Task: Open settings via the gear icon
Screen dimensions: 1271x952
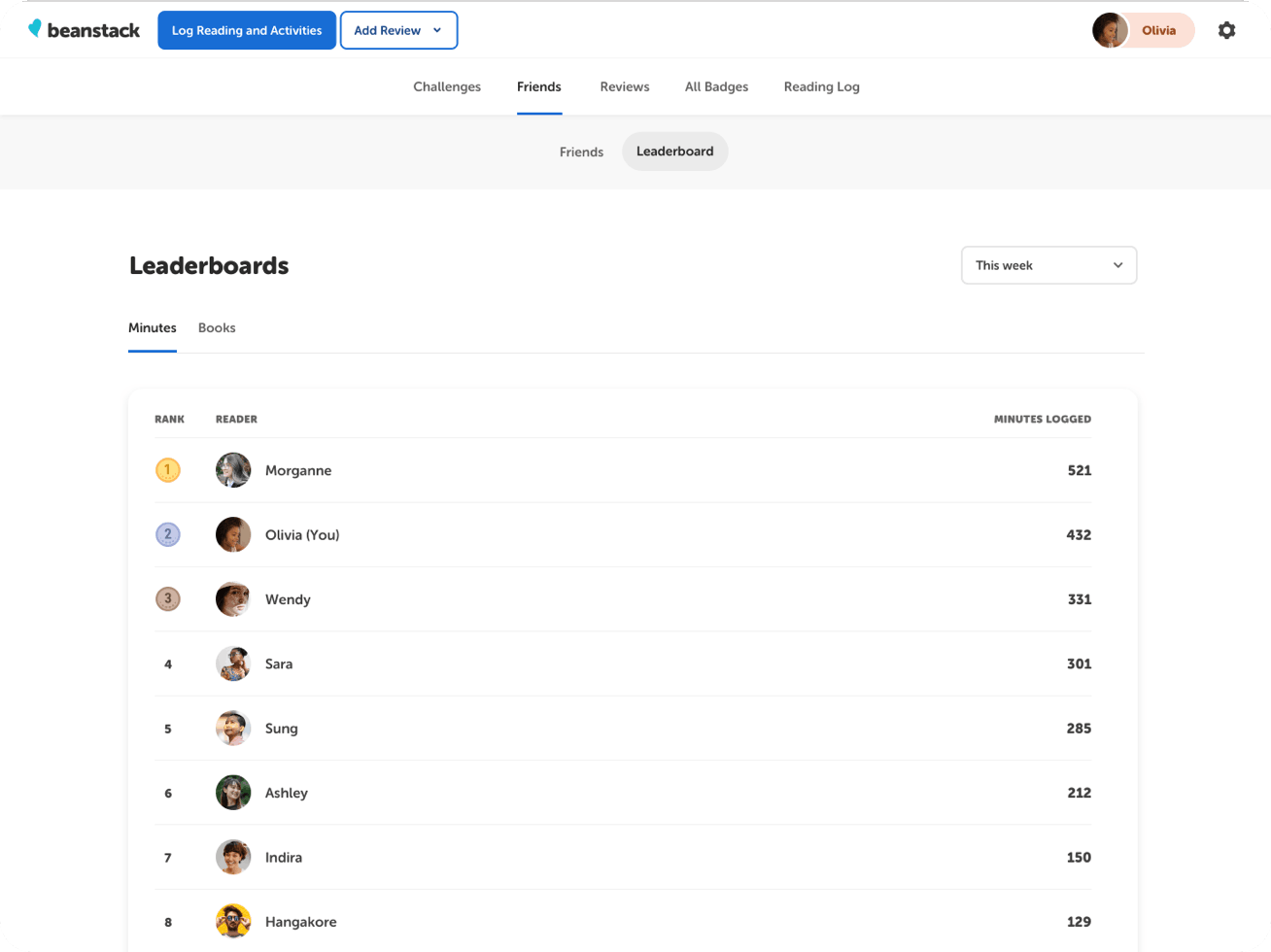Action: (1226, 30)
